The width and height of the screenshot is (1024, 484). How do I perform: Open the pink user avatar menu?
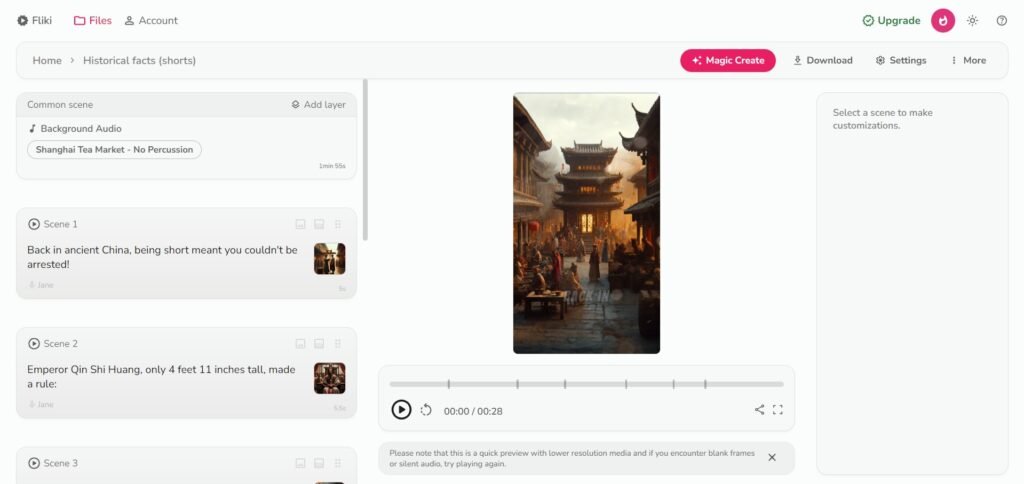tap(942, 21)
